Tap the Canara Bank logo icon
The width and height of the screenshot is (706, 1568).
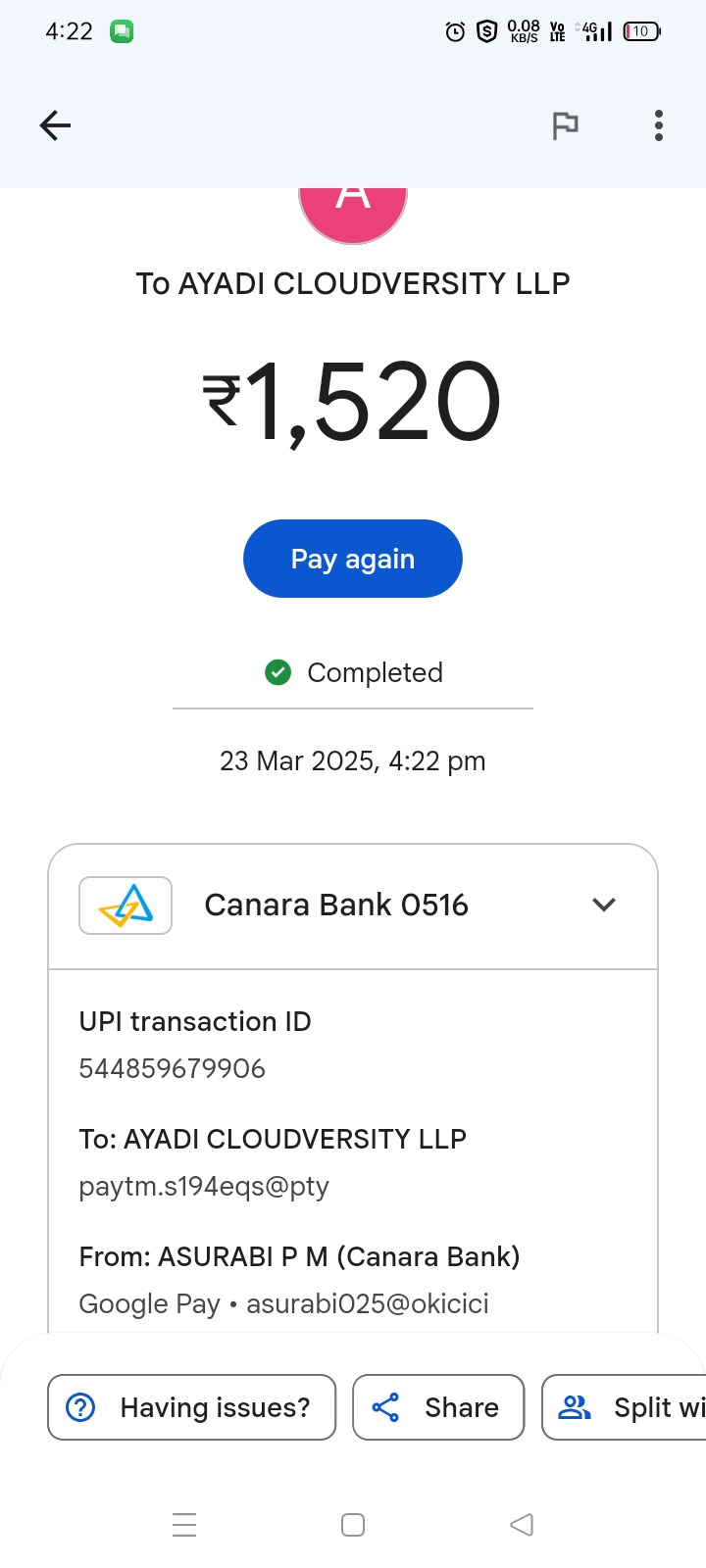tap(126, 906)
